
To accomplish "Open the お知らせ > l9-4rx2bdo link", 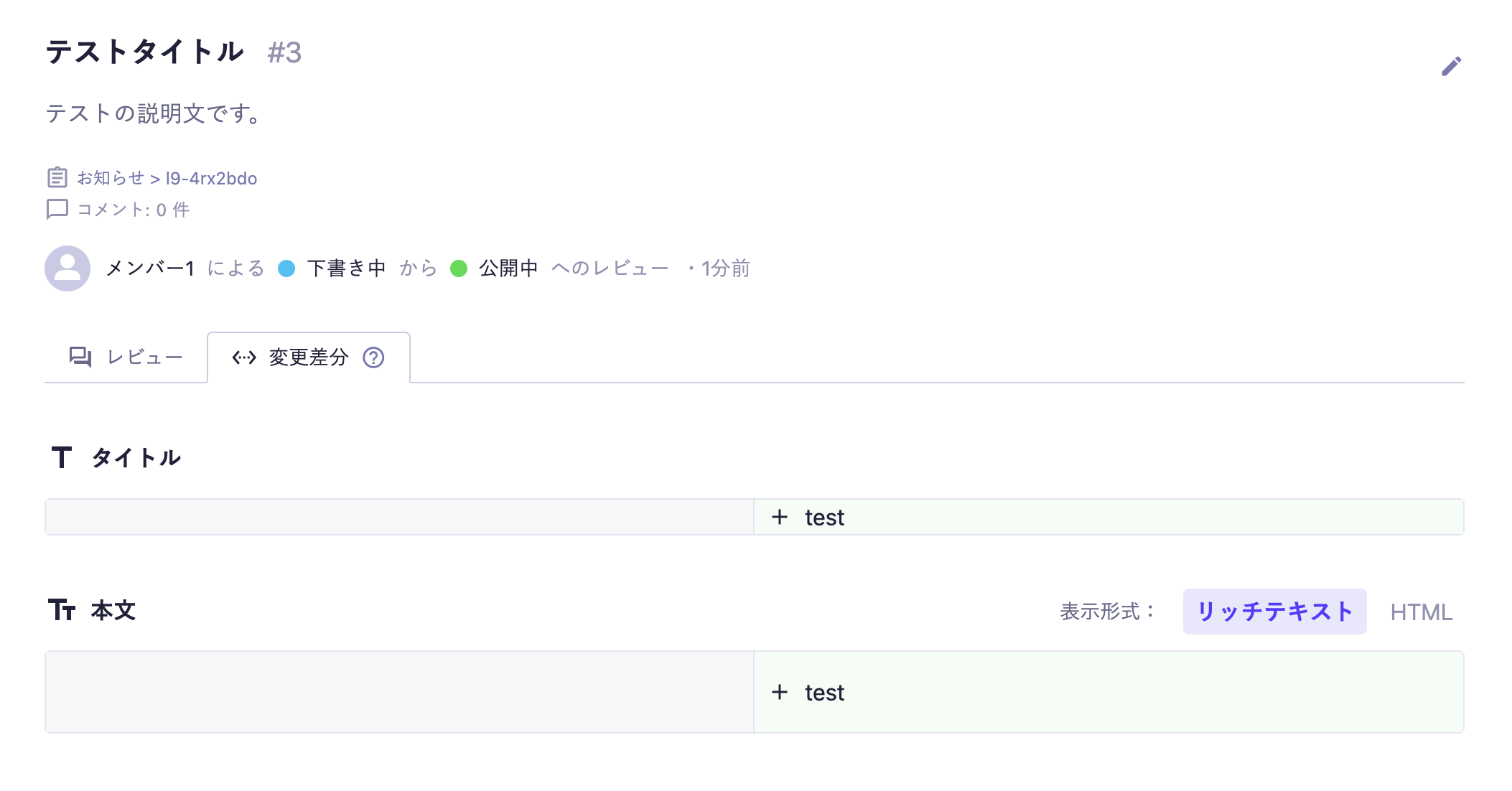I will (167, 178).
